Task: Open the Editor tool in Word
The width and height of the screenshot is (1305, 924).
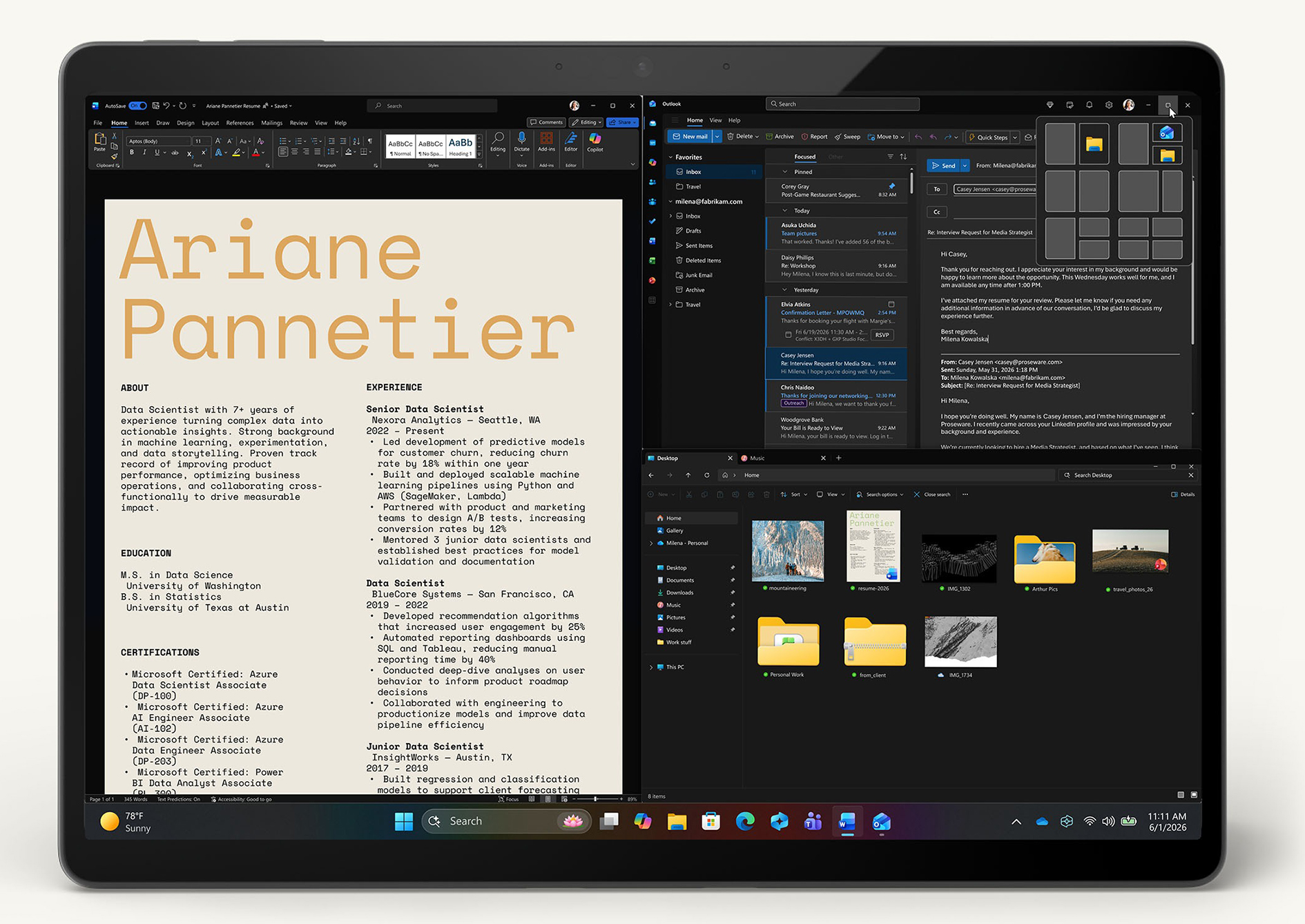Action: click(571, 142)
